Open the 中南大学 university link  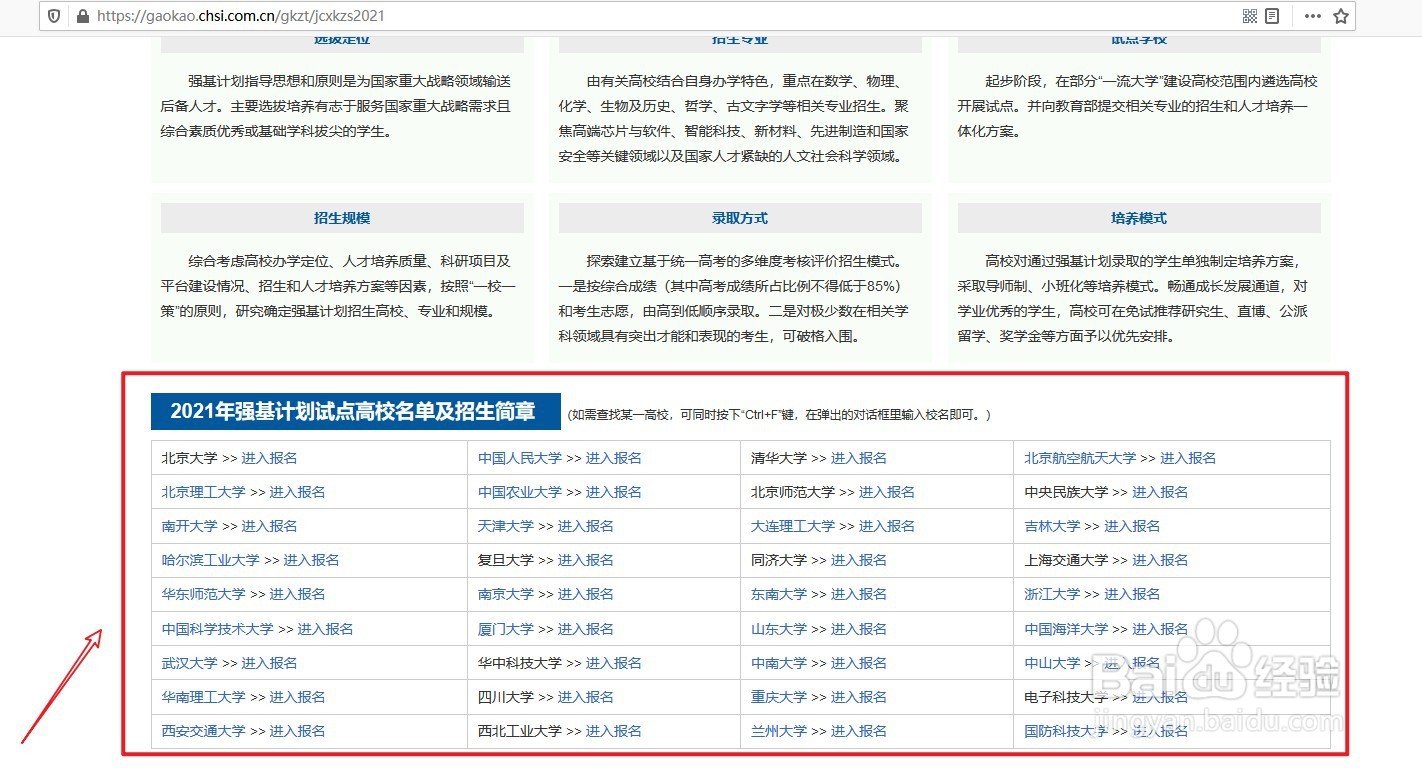(x=779, y=663)
